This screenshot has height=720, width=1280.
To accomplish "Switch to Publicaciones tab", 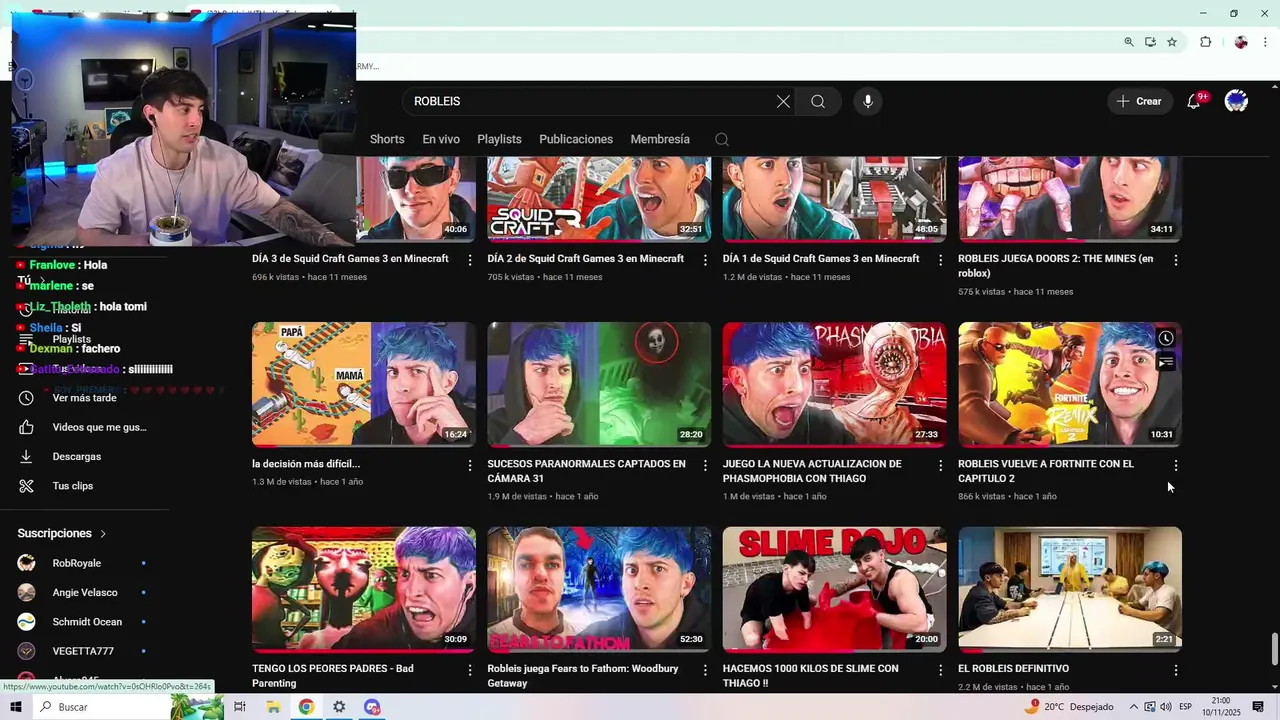I will point(576,139).
